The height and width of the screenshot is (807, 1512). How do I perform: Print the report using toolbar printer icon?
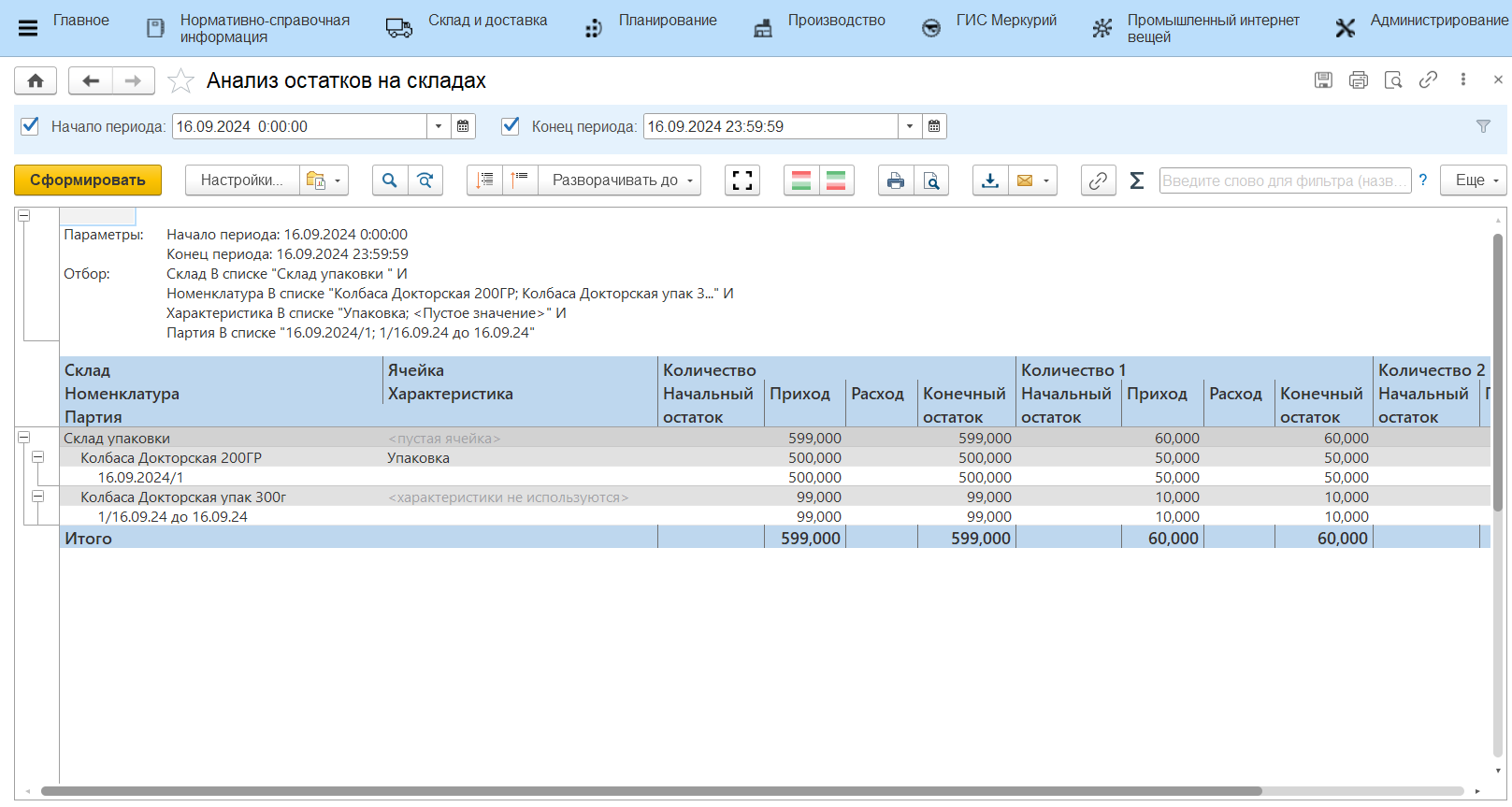[896, 180]
